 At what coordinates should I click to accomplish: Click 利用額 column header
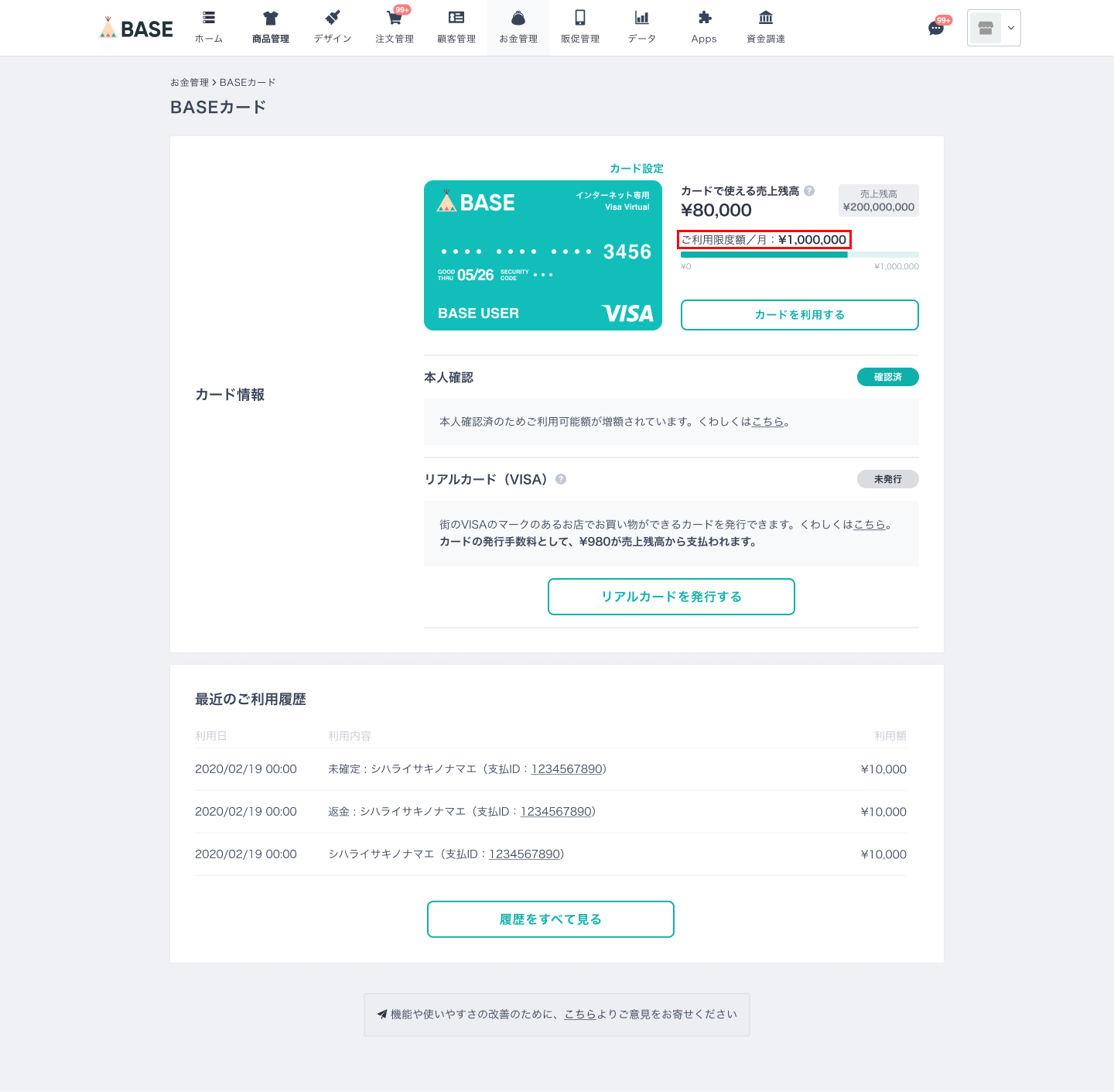pyautogui.click(x=890, y=735)
